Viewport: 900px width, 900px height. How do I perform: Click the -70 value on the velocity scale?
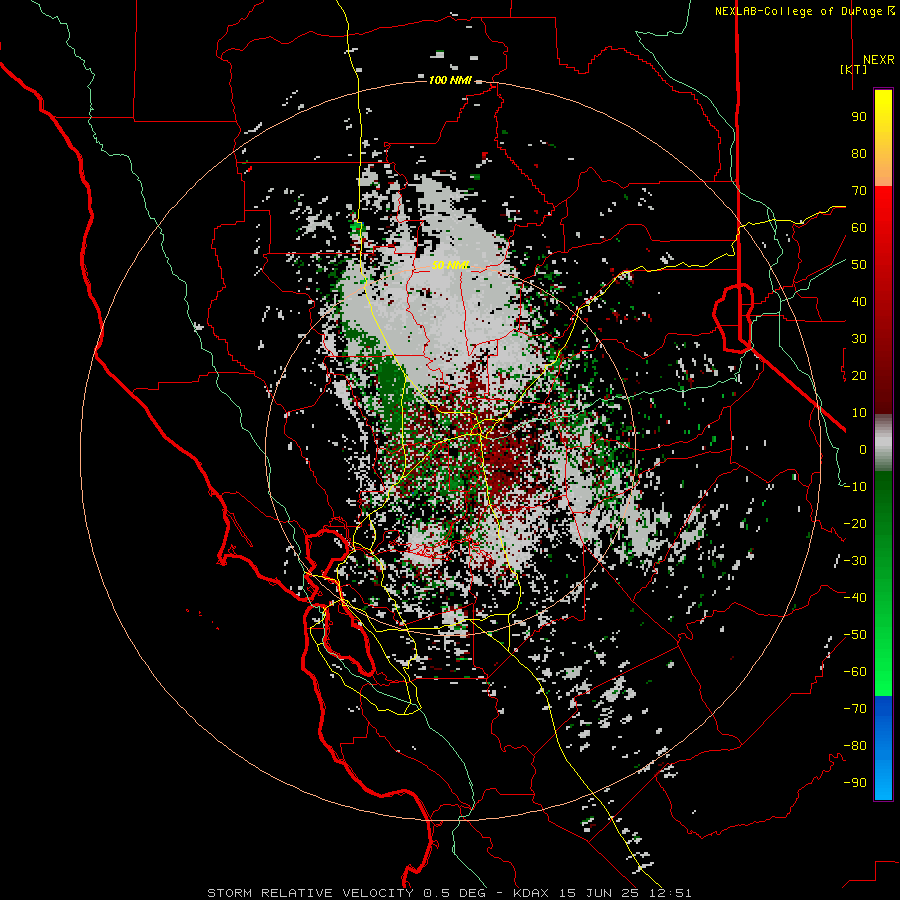coord(855,709)
